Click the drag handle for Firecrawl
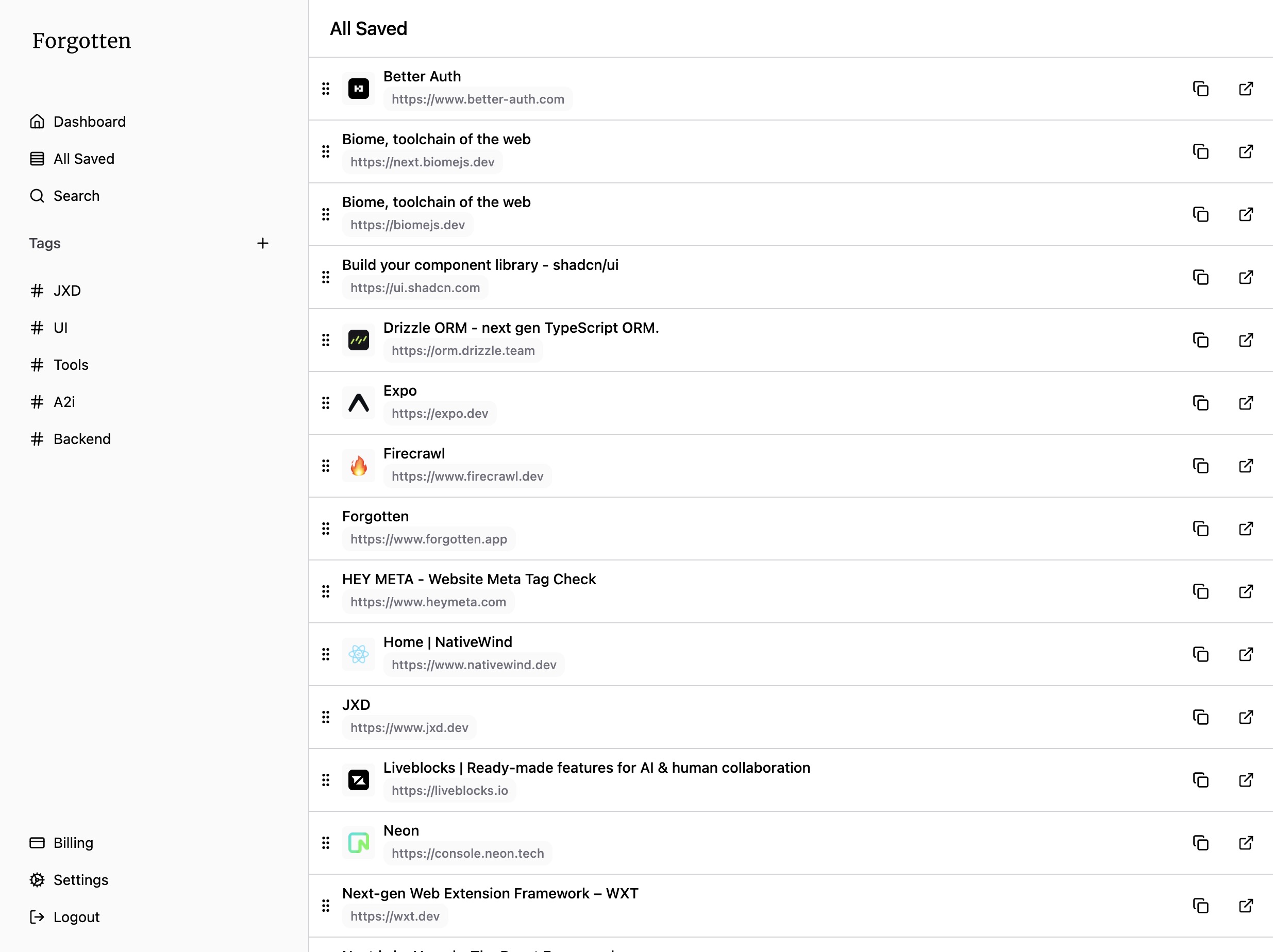The width and height of the screenshot is (1273, 952). 326,466
